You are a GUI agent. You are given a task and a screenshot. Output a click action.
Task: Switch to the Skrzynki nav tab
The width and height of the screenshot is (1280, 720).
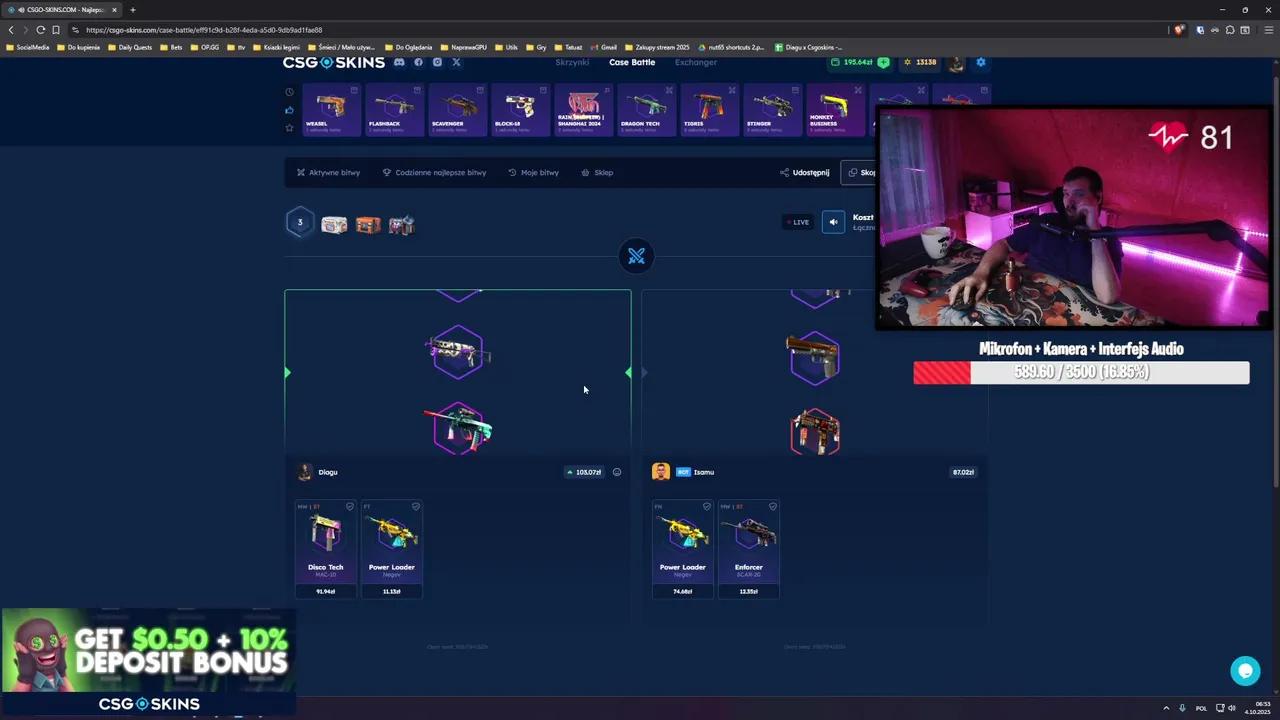[x=572, y=62]
